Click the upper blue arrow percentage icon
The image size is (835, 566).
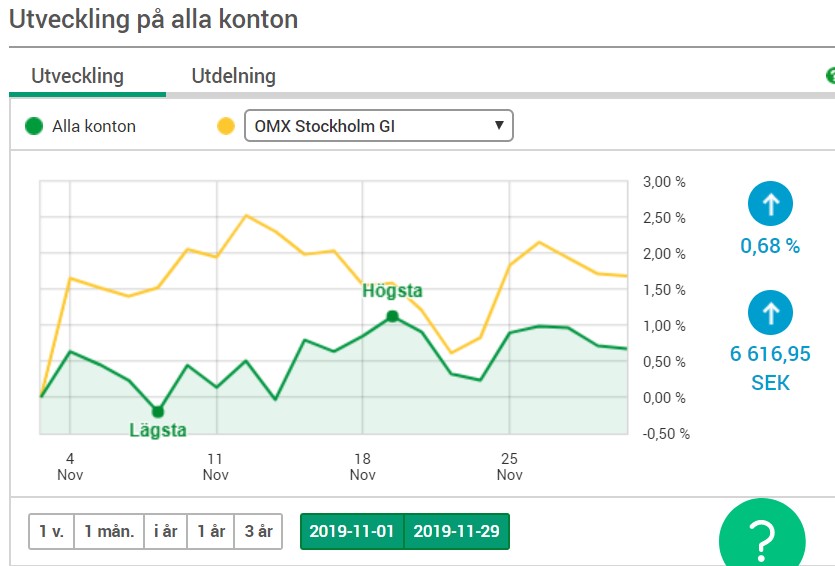pyautogui.click(x=770, y=205)
